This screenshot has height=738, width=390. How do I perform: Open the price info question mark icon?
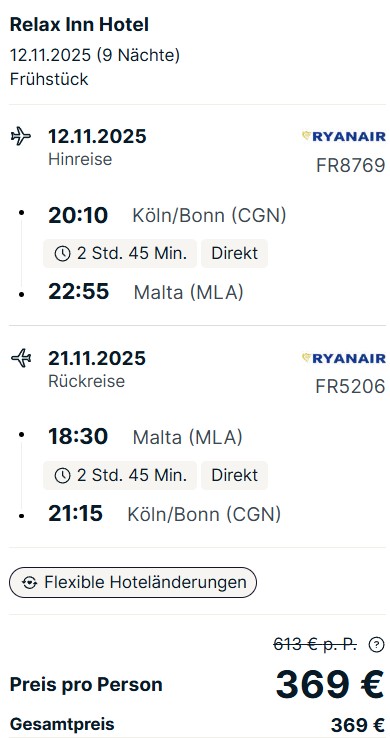(x=376, y=645)
